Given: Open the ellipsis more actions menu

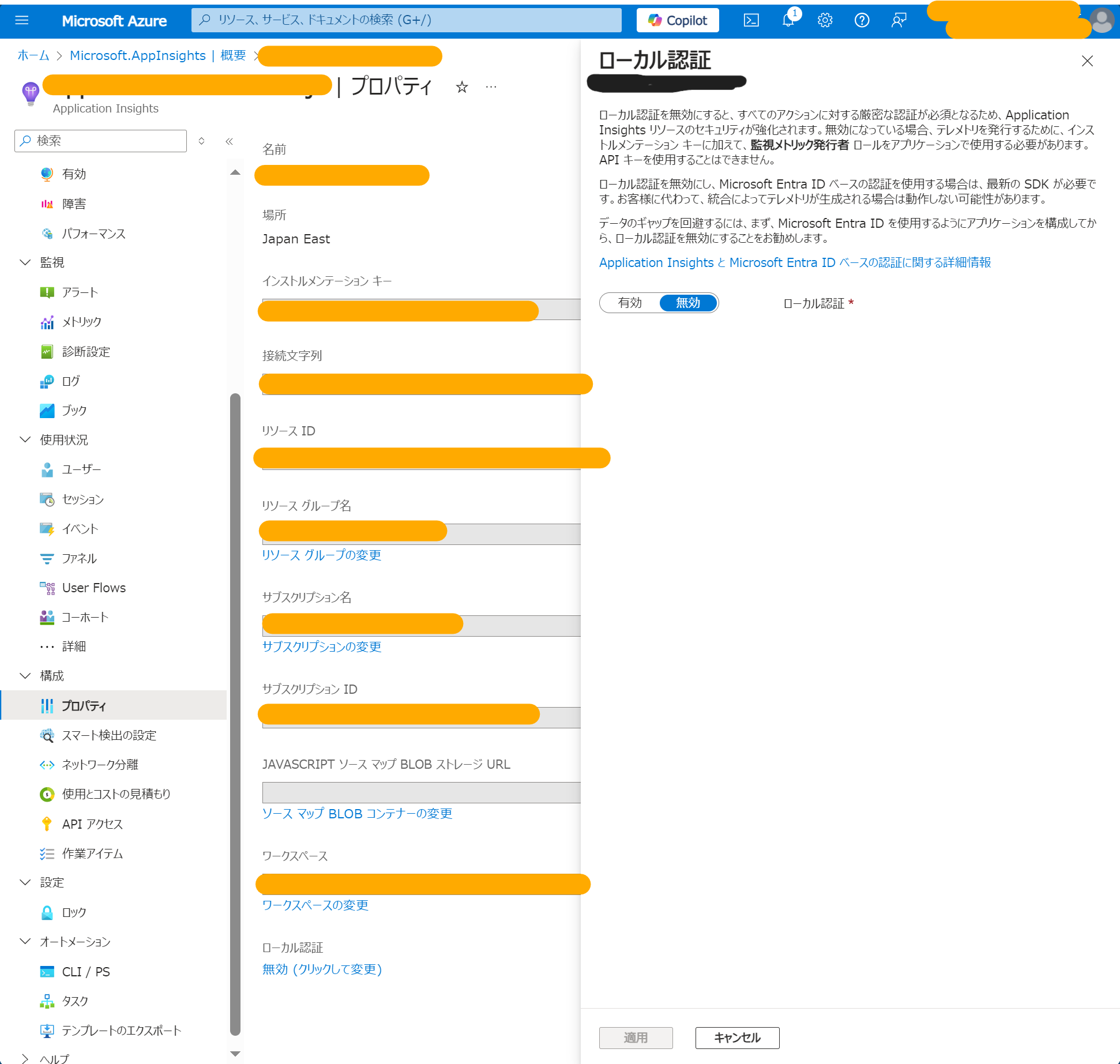Looking at the screenshot, I should [x=491, y=87].
